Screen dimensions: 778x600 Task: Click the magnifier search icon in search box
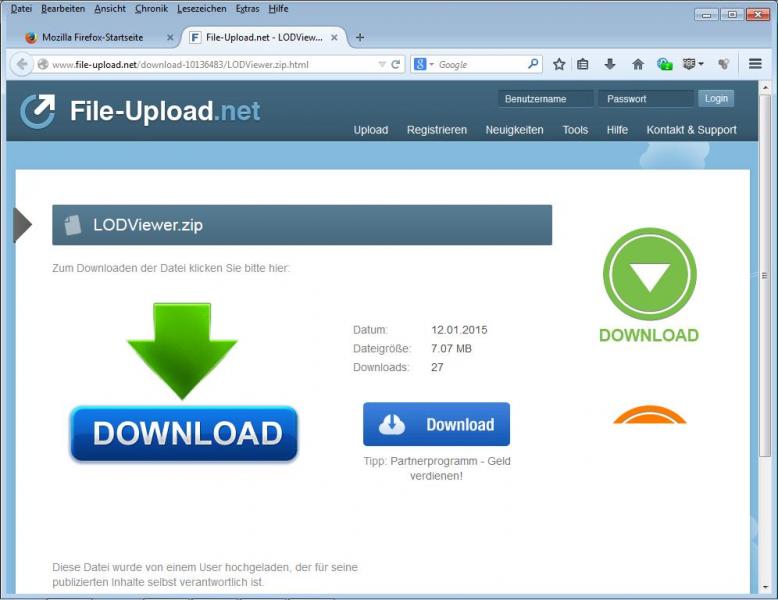pos(533,64)
